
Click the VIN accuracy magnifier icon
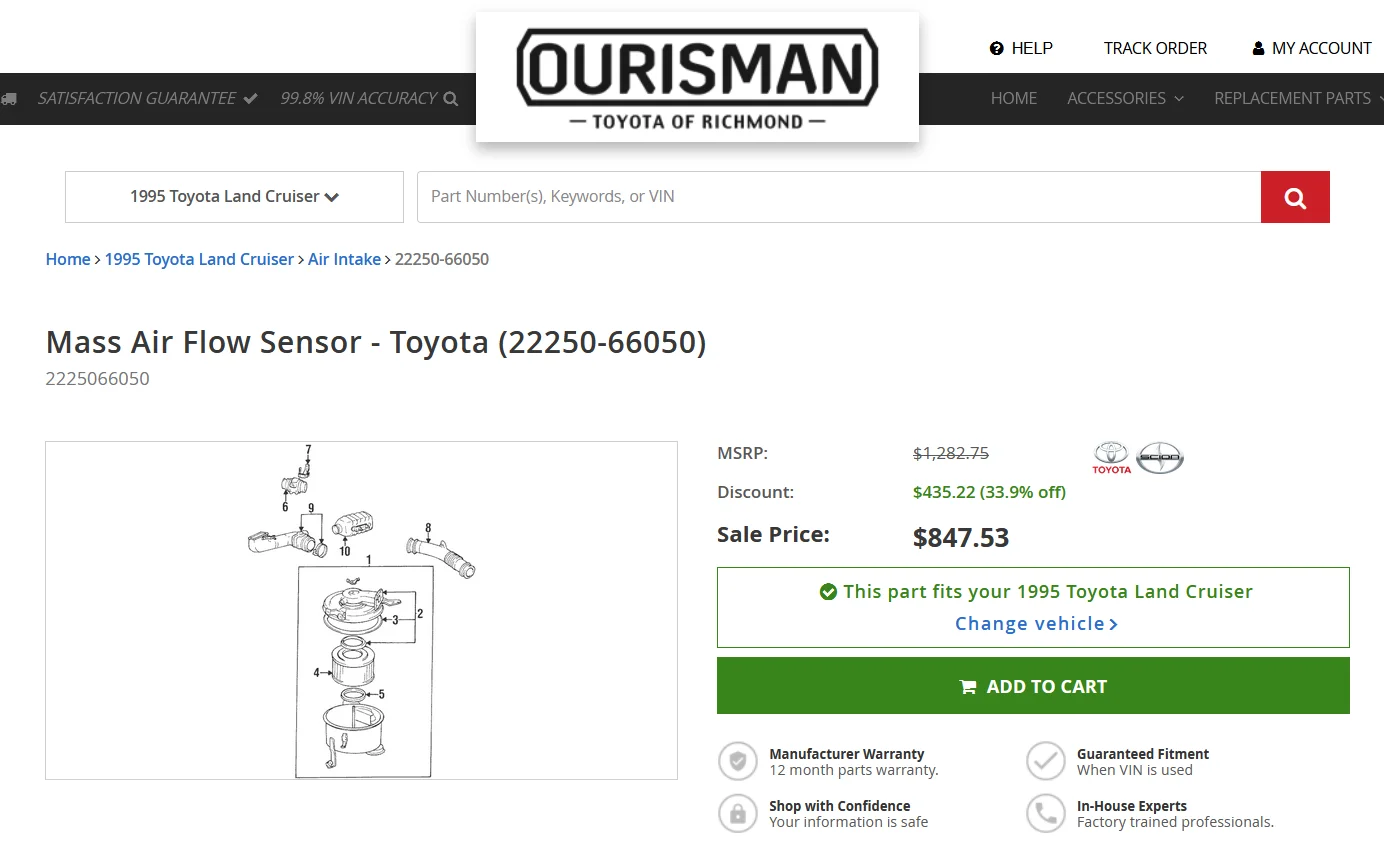451,99
